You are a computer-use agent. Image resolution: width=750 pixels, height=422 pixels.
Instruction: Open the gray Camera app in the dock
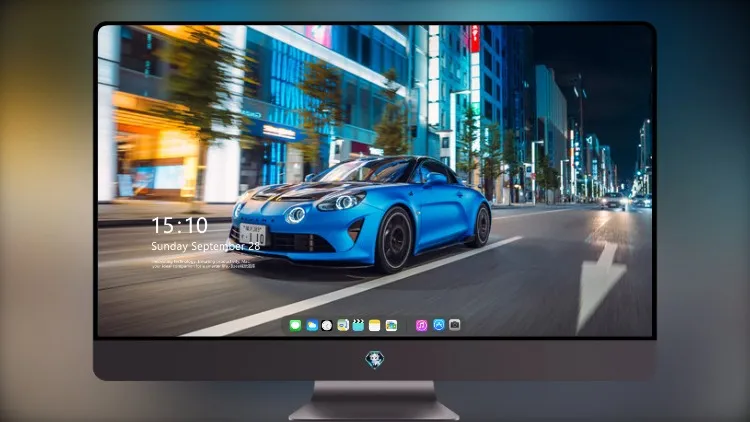454,325
